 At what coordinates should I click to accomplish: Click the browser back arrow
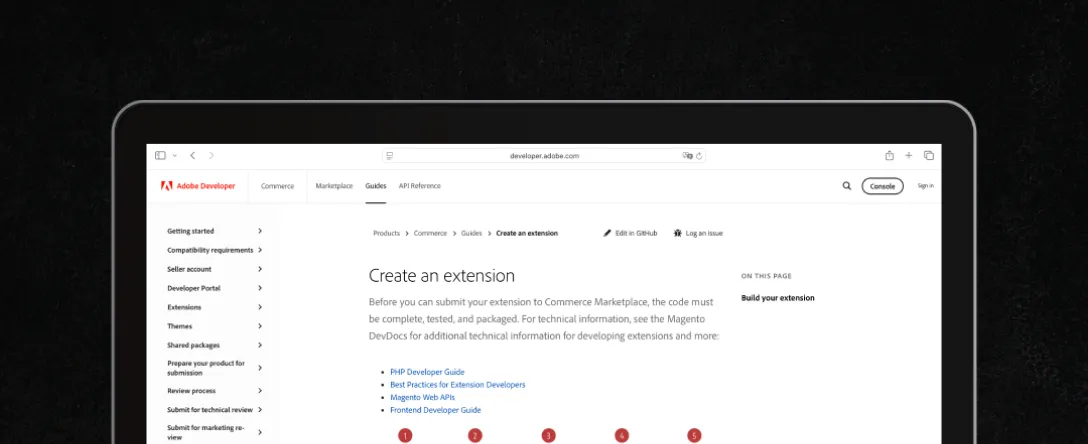coord(193,155)
